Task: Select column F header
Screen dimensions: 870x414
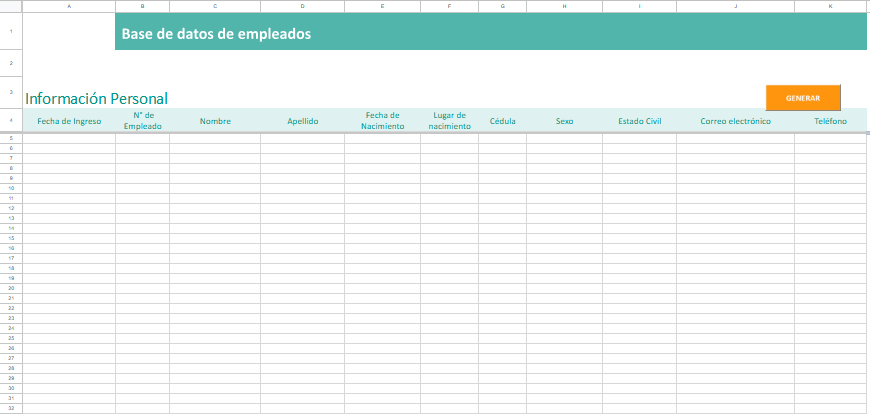Action: coord(449,6)
